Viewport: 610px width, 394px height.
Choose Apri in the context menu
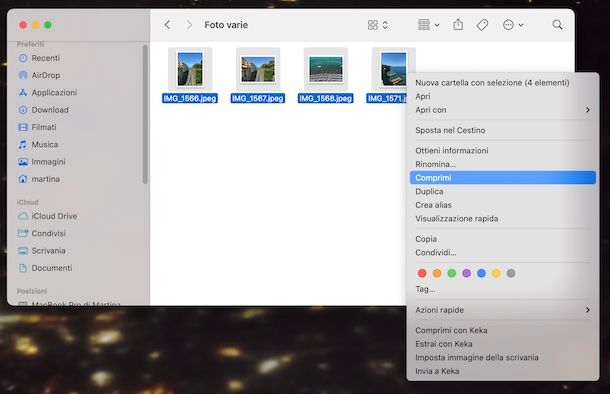[503, 96]
